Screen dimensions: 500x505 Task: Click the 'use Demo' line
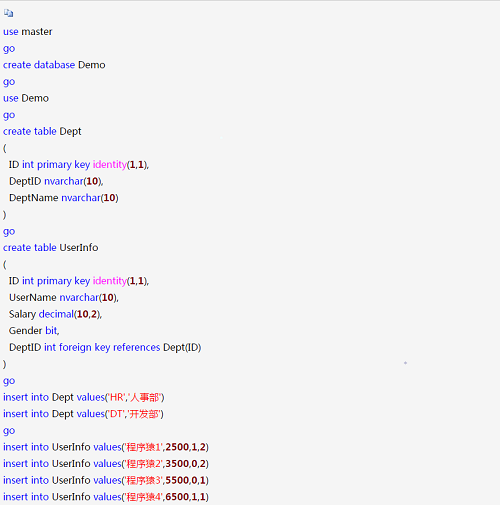pyautogui.click(x=26, y=98)
